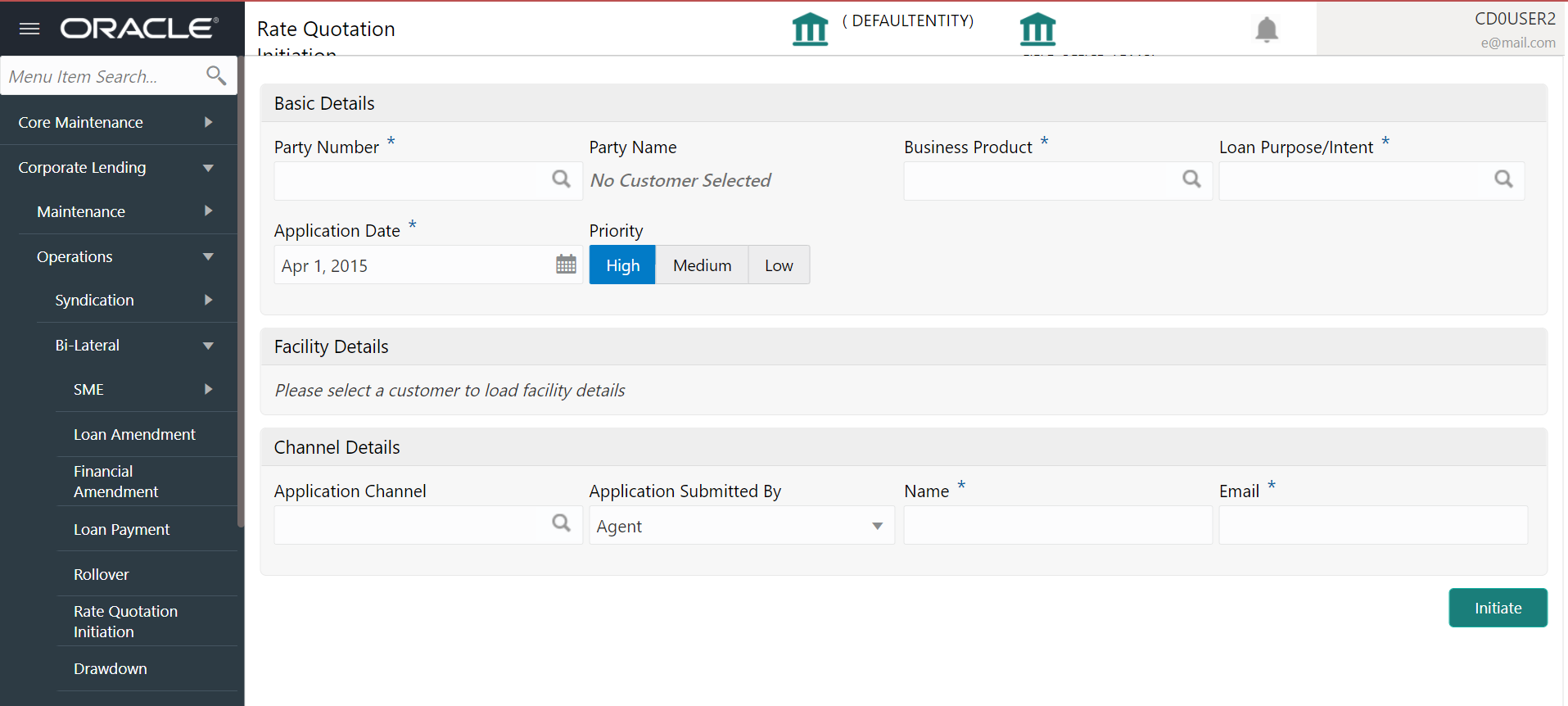The image size is (1568, 706).
Task: Open Loan Payment menu item
Action: pyautogui.click(x=147, y=529)
